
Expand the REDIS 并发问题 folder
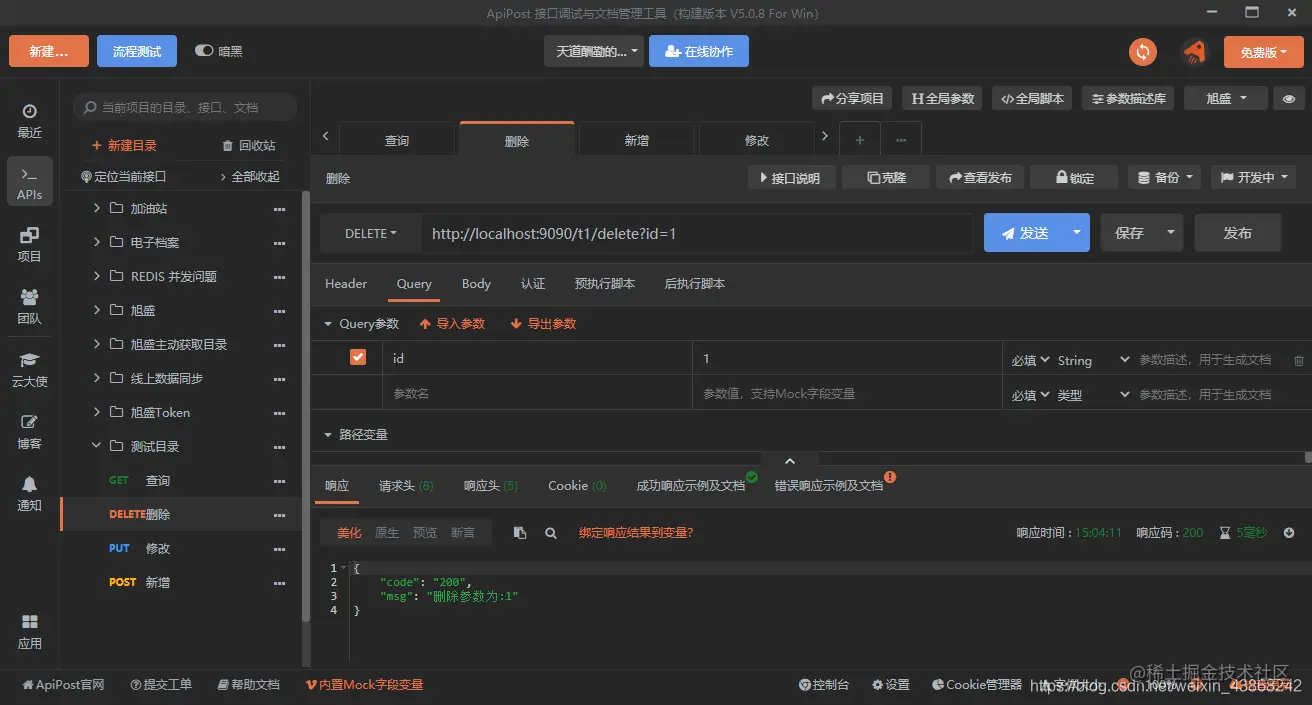[x=97, y=276]
